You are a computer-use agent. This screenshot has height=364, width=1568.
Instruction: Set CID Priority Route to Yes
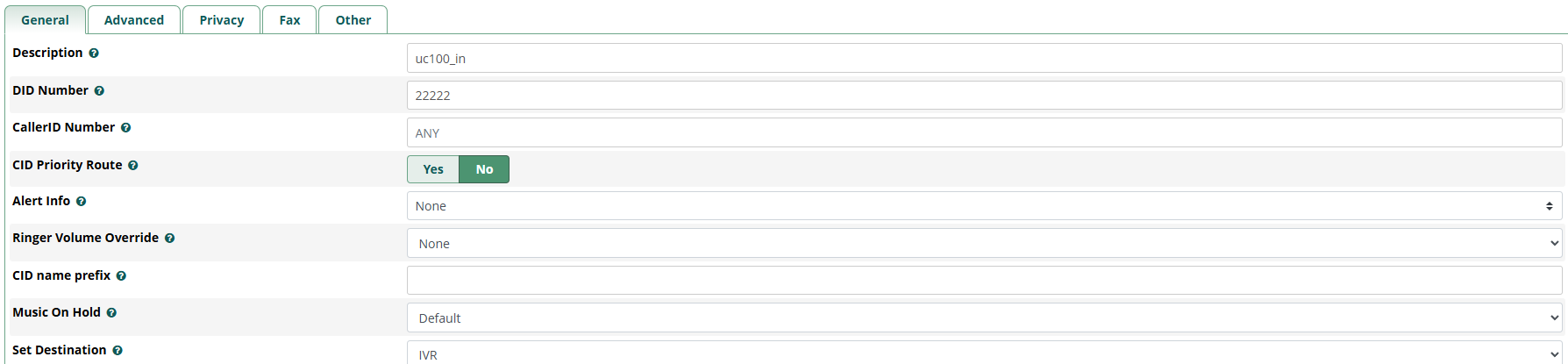[x=433, y=169]
